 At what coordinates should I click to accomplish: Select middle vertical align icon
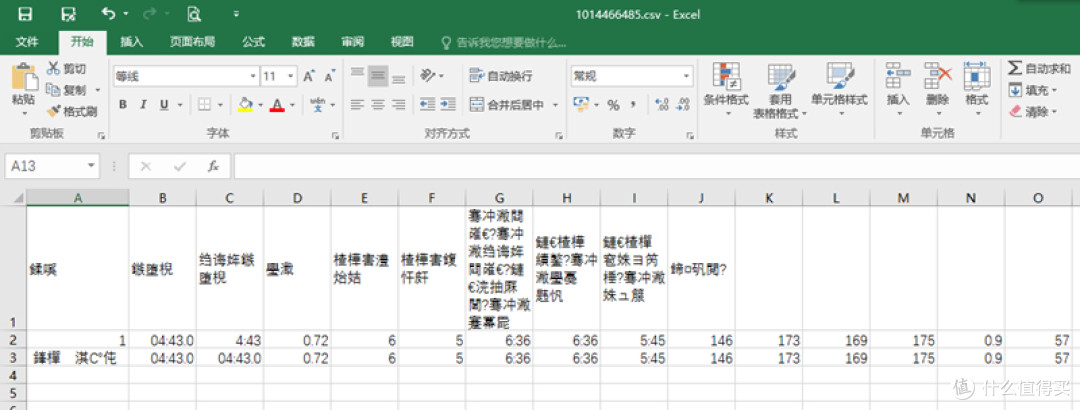pyautogui.click(x=377, y=75)
